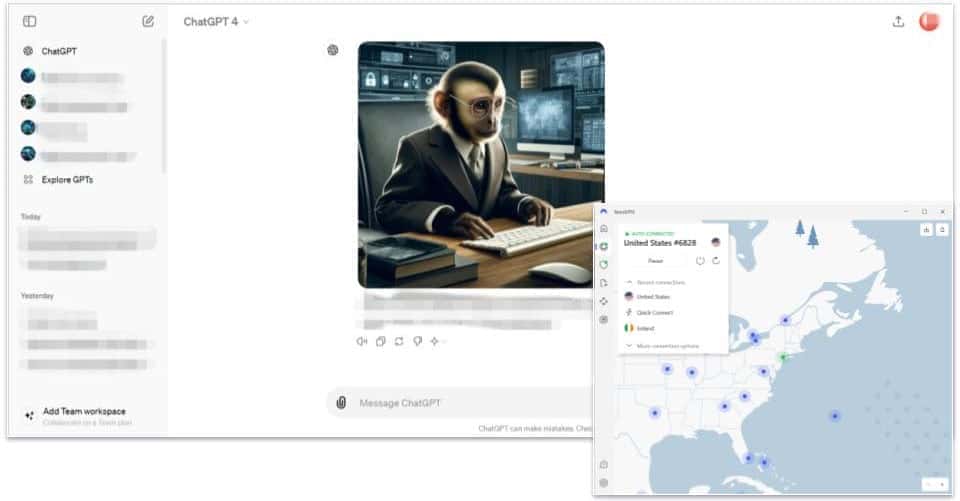This screenshot has height=501, width=960.
Task: Select United States in recent connections
Action: pos(647,296)
